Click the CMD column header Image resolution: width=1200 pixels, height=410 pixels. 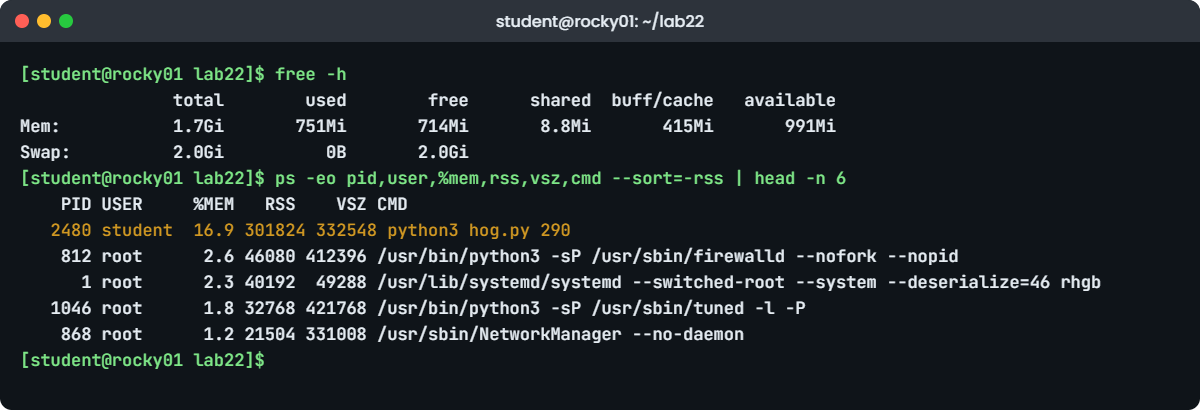392,205
